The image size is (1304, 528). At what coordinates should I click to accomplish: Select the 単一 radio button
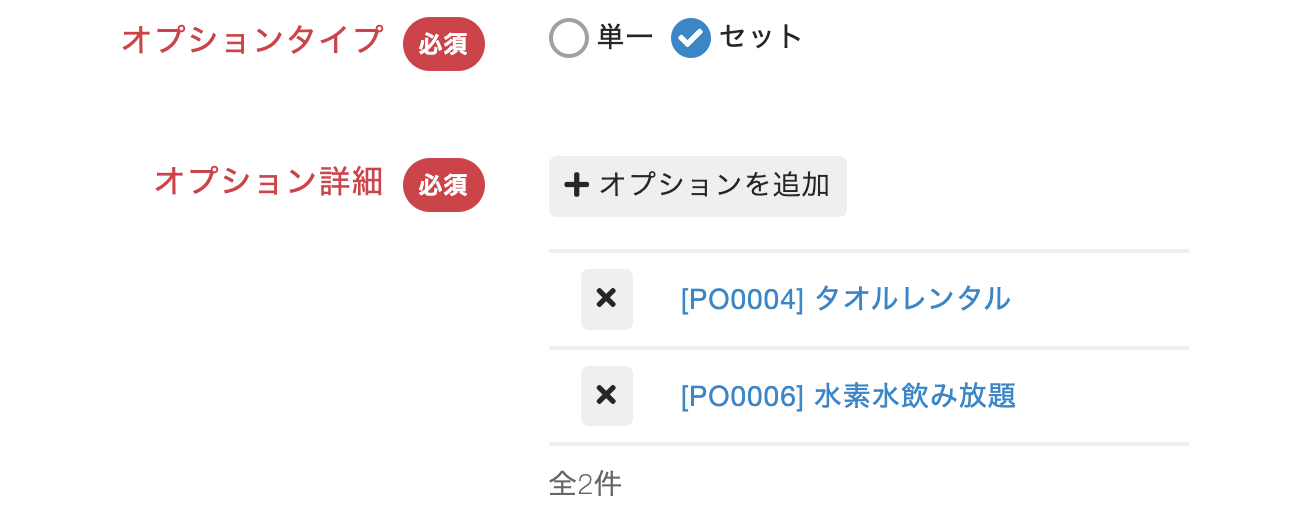point(568,38)
